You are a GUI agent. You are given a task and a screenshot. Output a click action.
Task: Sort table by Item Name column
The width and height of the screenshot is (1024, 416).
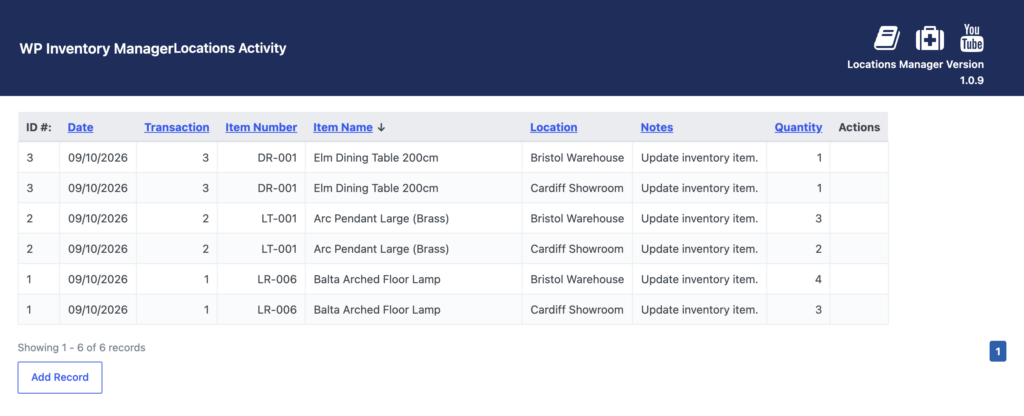point(343,127)
